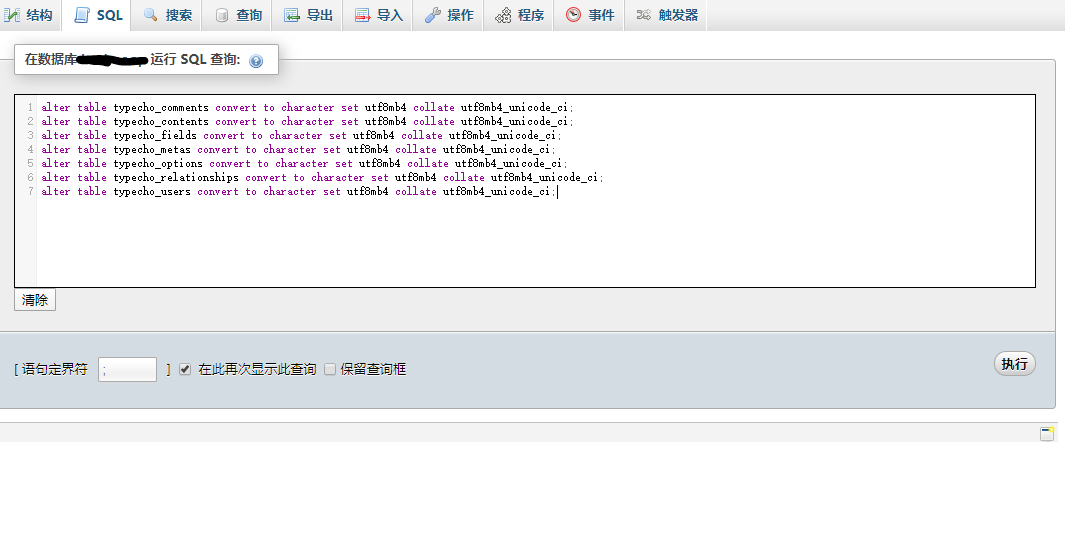Click the typecho_fields table name in line 3
Image resolution: width=1065 pixels, height=549 pixels.
(155, 135)
